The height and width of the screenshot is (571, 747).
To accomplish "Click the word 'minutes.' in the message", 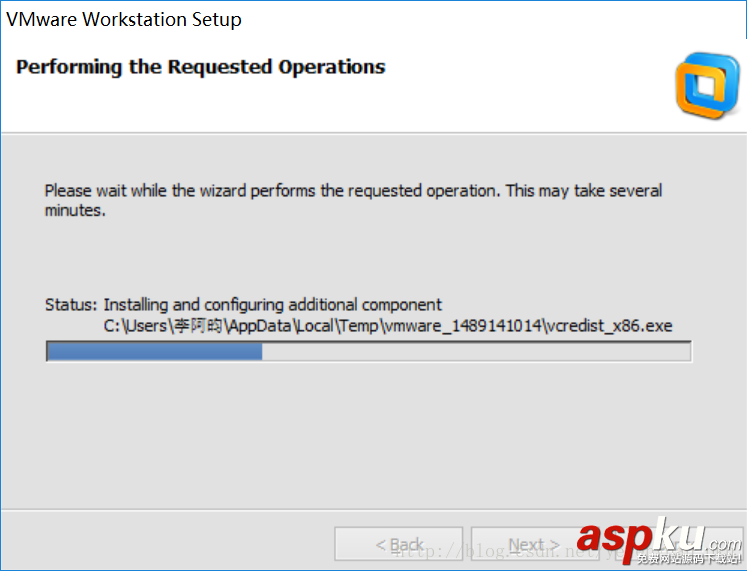I will click(75, 210).
